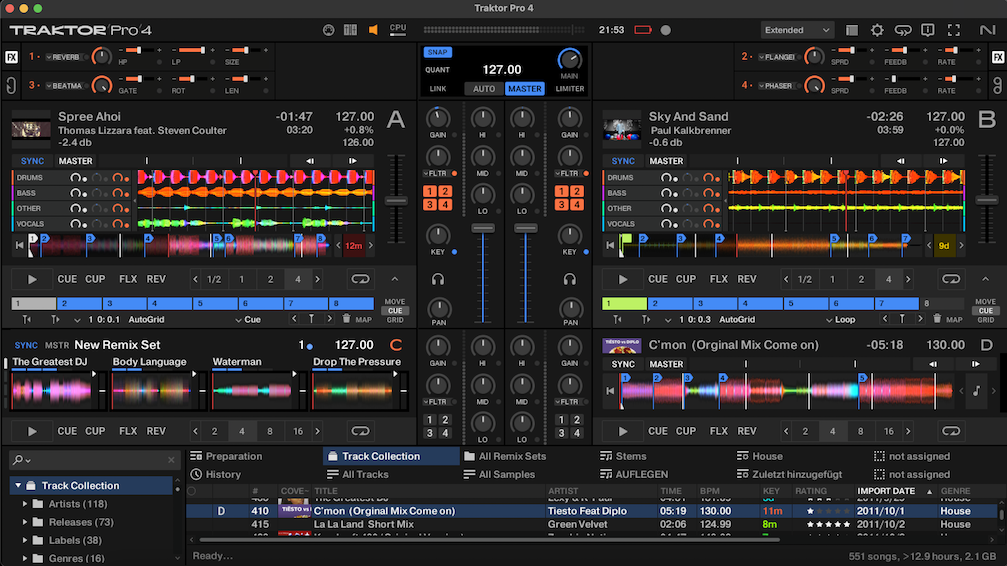Delete cue with Deck B trash icon
The image size is (1007, 566).
pos(937,319)
